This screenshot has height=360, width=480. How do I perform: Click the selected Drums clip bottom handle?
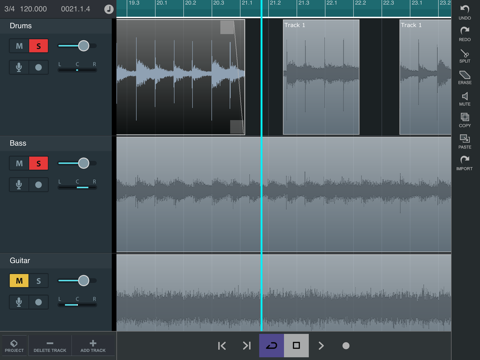(x=237, y=127)
